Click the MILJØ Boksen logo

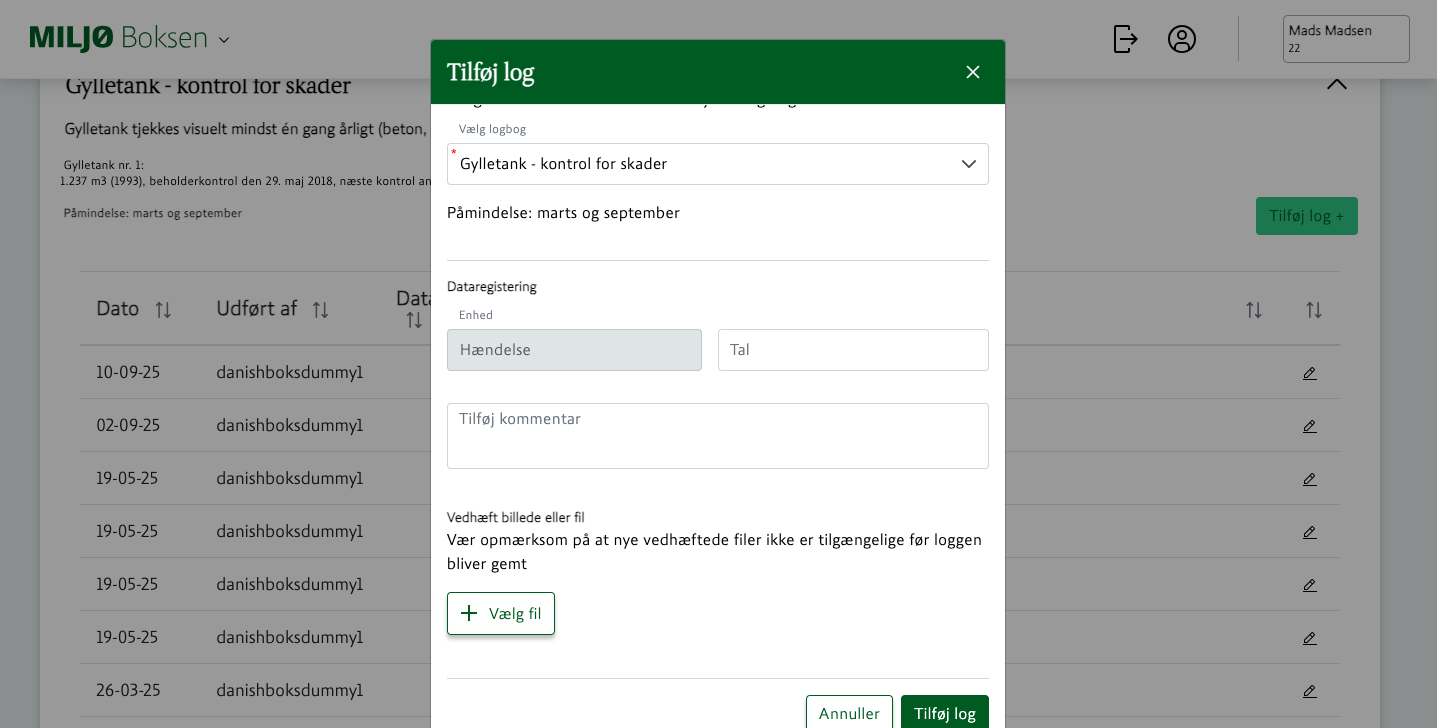[118, 39]
